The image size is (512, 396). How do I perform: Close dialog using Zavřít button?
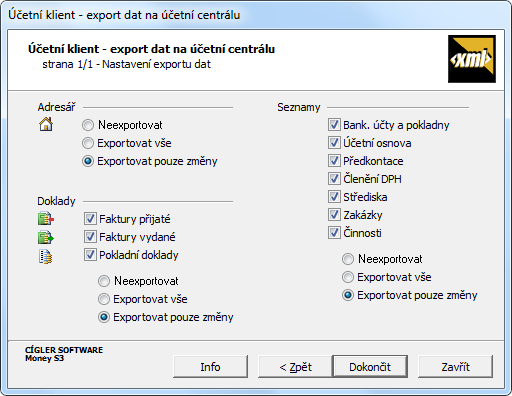tap(455, 367)
